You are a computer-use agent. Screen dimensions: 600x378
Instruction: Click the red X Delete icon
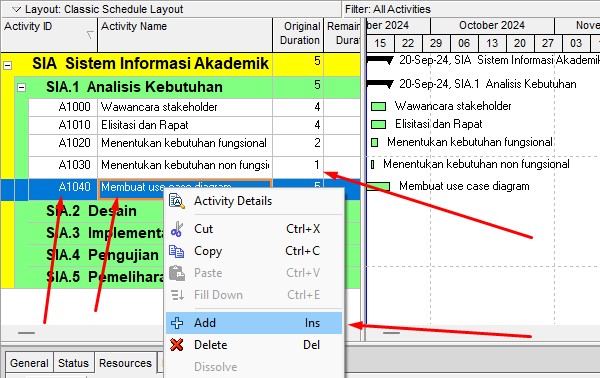(176, 345)
